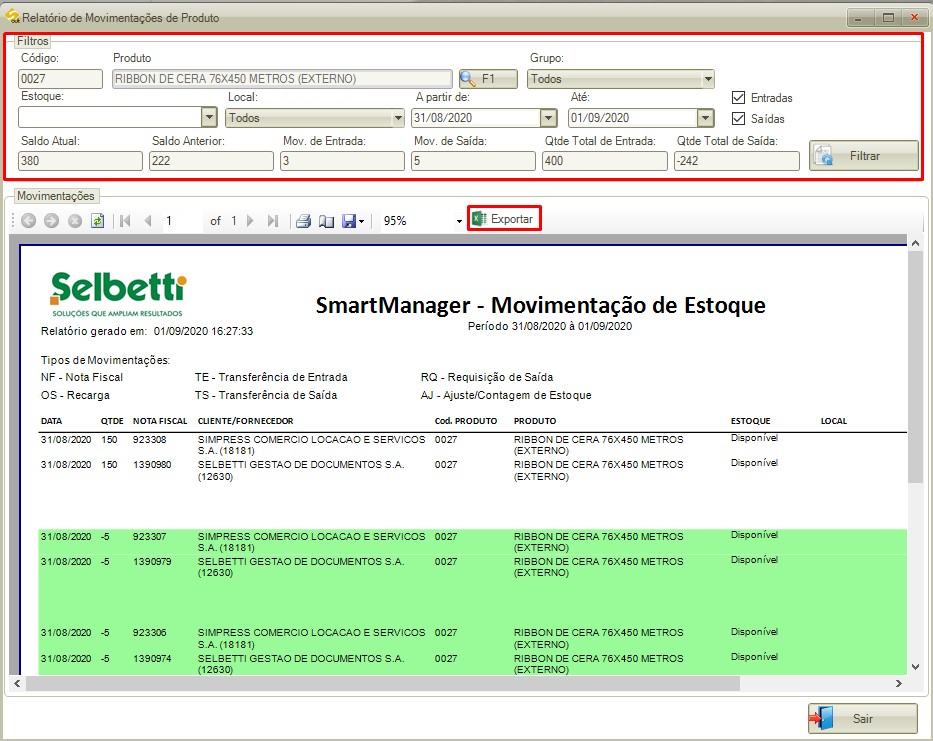
Task: Click the current page number field
Action: pyautogui.click(x=181, y=221)
